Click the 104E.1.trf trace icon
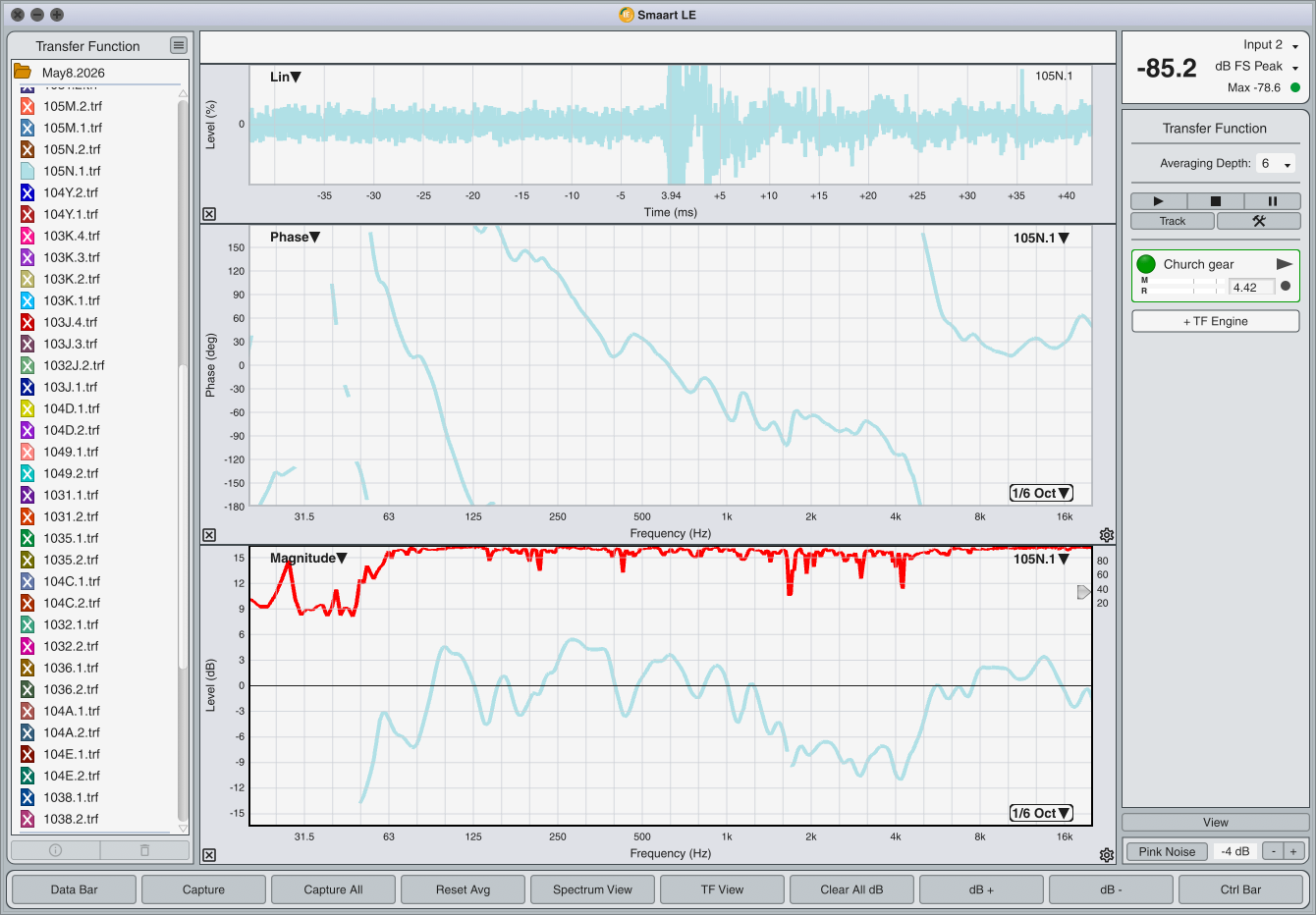Viewport: 1316px width, 915px height. (27, 754)
